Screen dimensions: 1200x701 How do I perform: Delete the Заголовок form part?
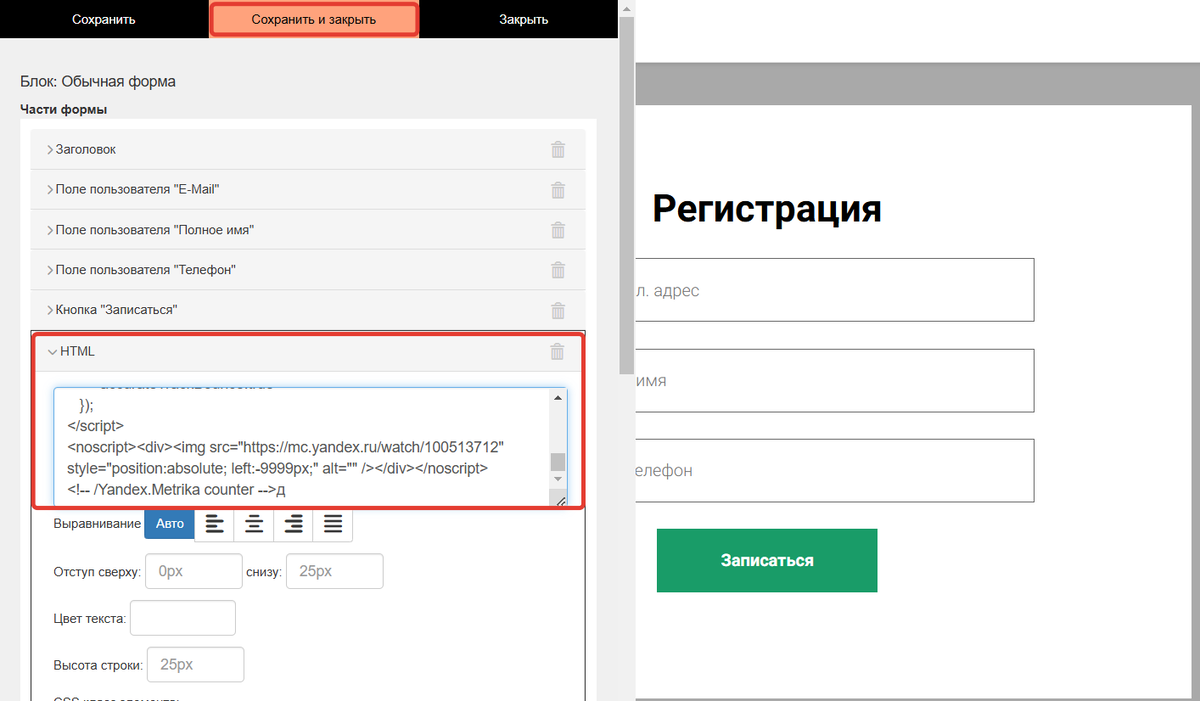558,150
